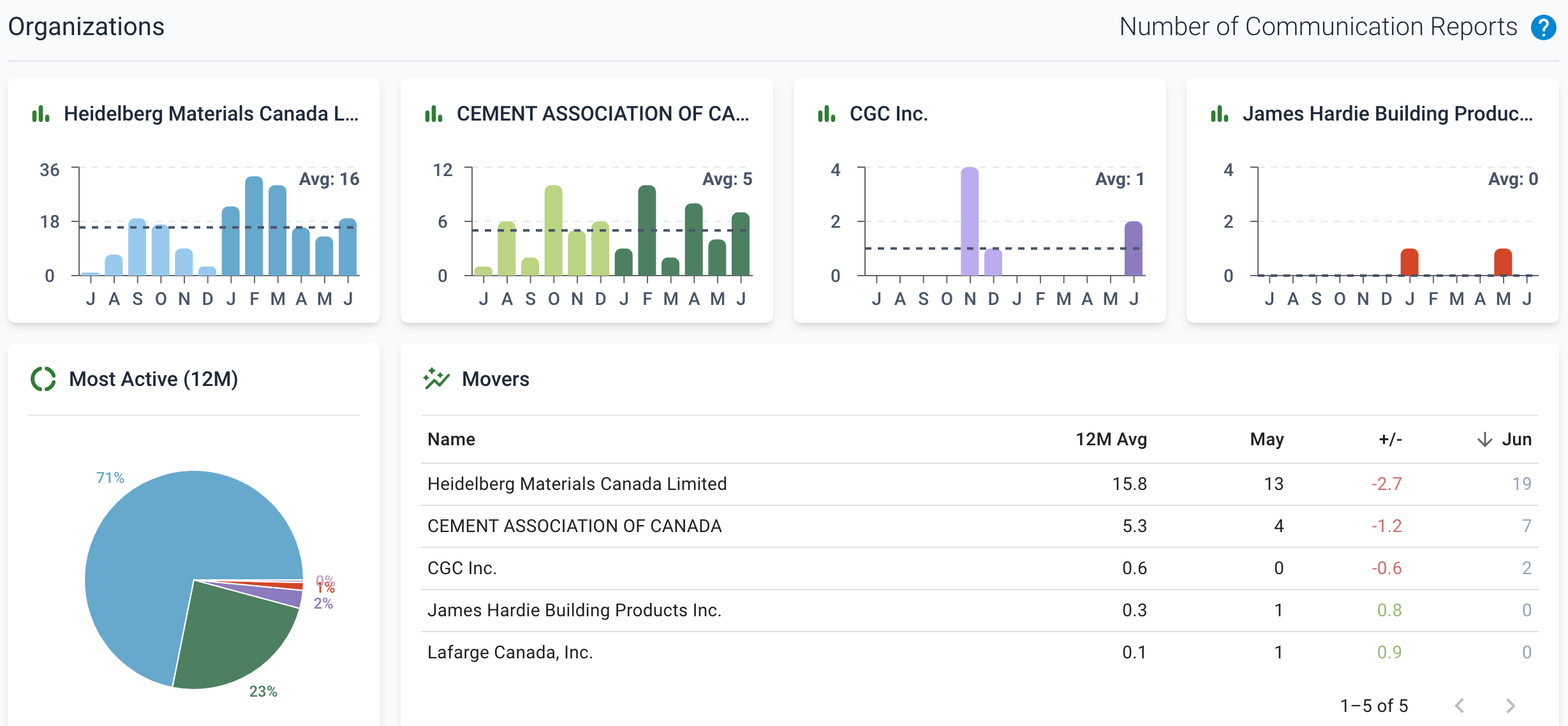
Task: Go to previous page of Movers table
Action: [1460, 706]
